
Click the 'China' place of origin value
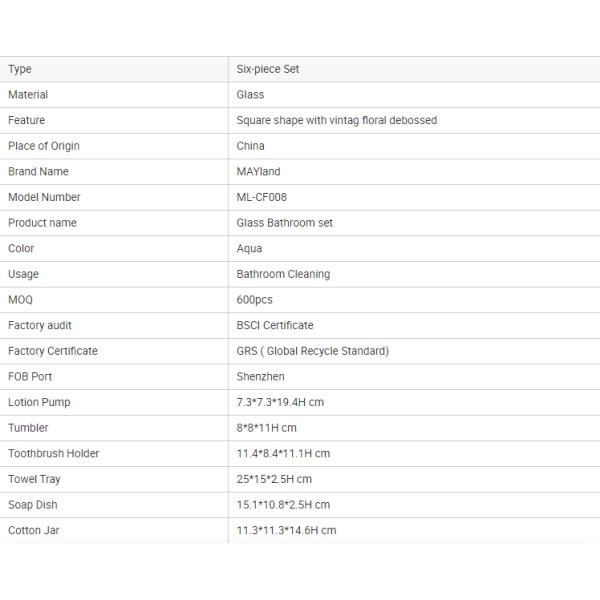click(250, 146)
